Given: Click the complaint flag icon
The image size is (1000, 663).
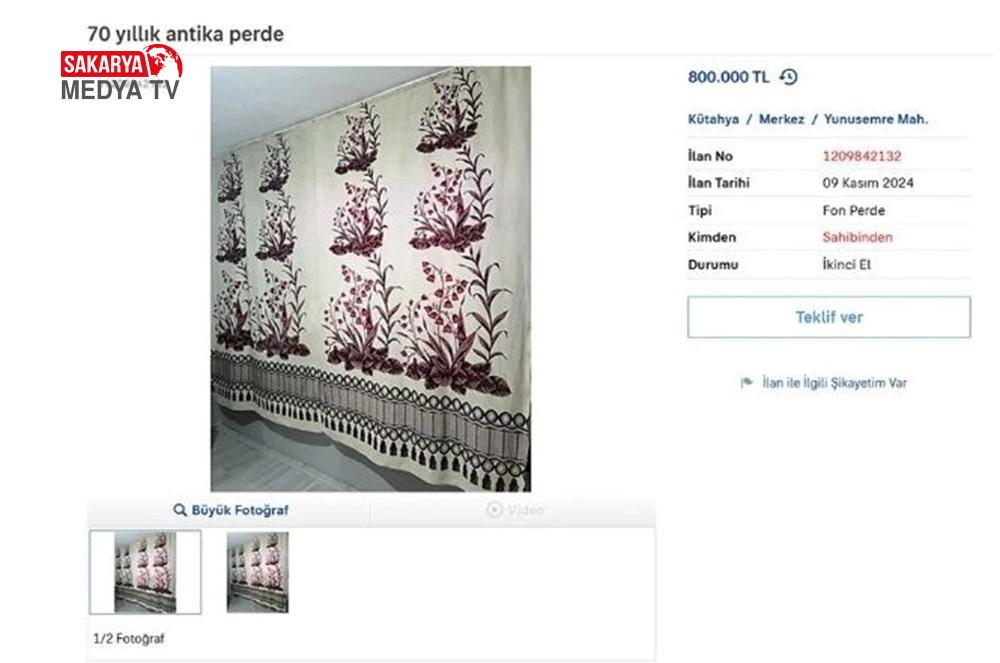Looking at the screenshot, I should 746,382.
